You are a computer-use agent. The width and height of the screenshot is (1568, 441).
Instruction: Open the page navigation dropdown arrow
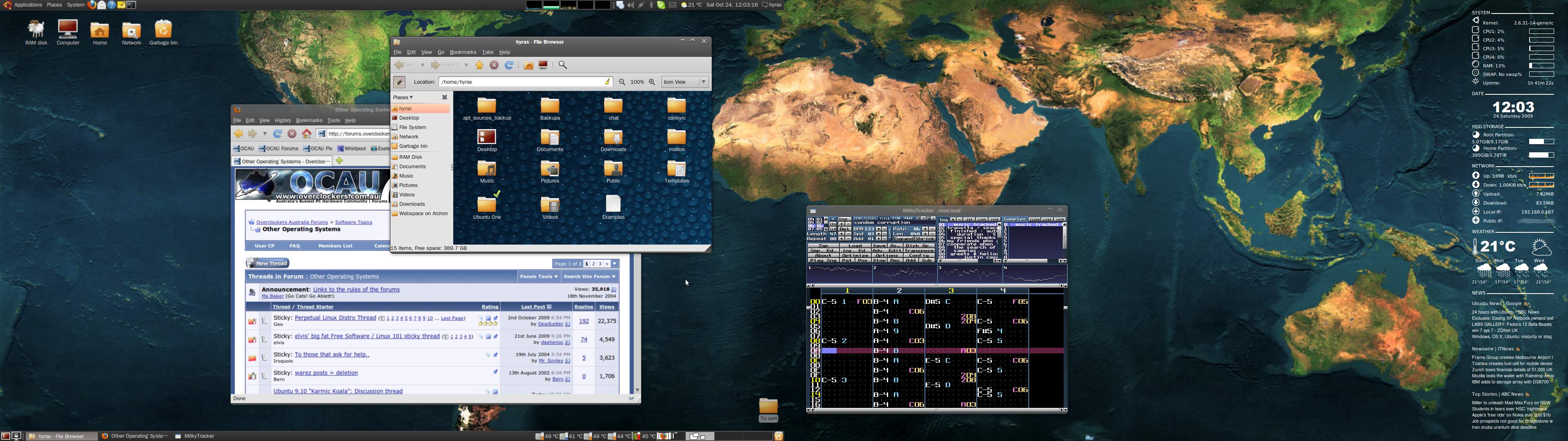(615, 264)
